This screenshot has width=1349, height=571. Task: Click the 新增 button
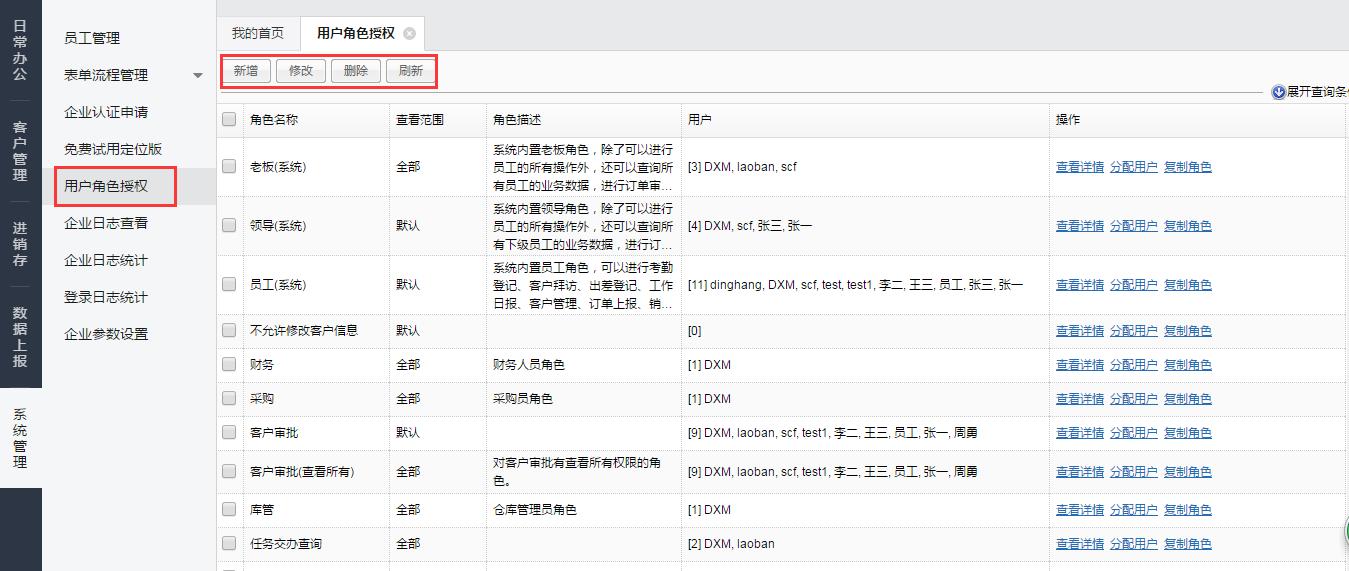(x=245, y=71)
